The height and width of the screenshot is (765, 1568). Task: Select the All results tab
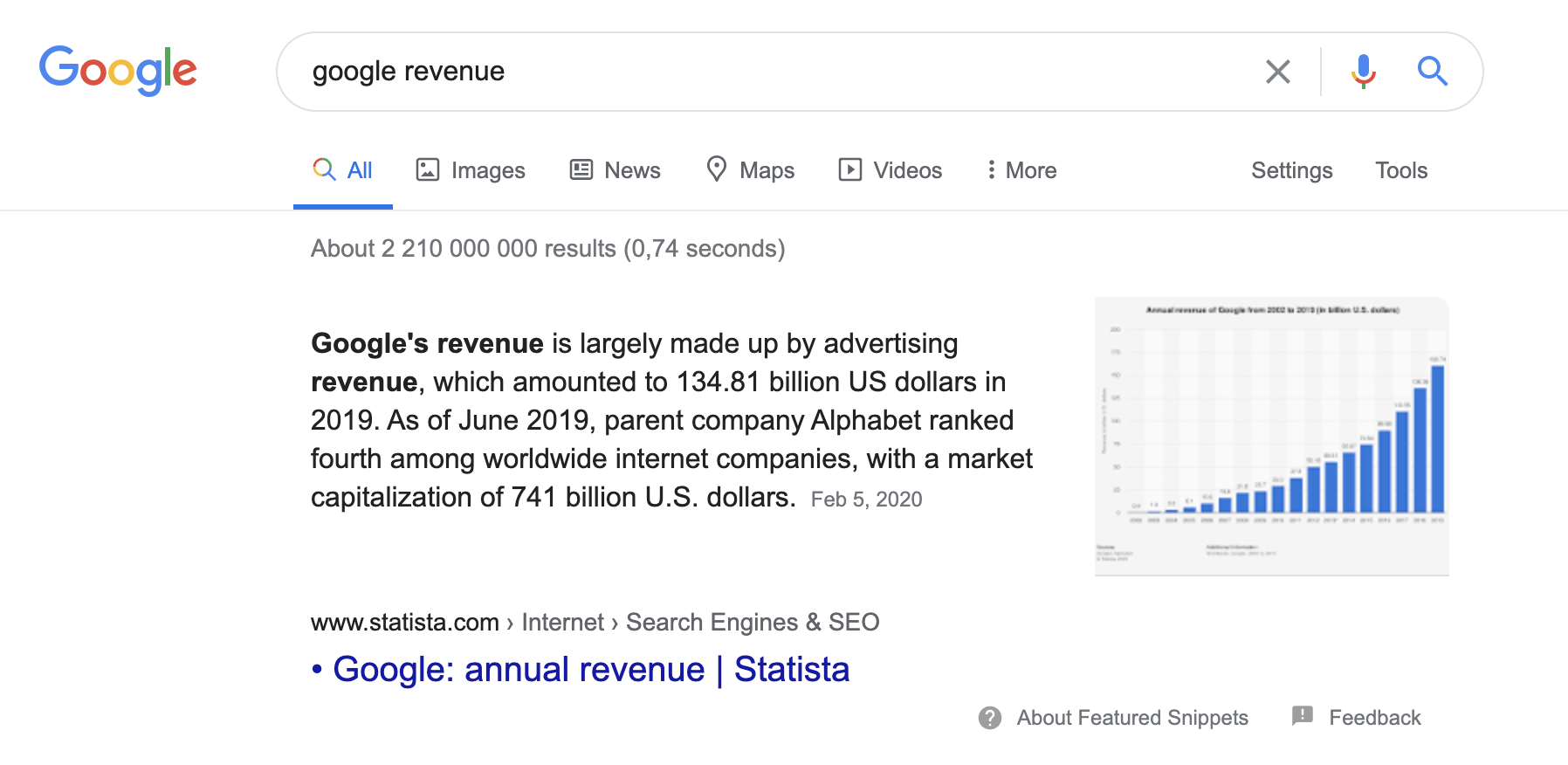point(343,170)
